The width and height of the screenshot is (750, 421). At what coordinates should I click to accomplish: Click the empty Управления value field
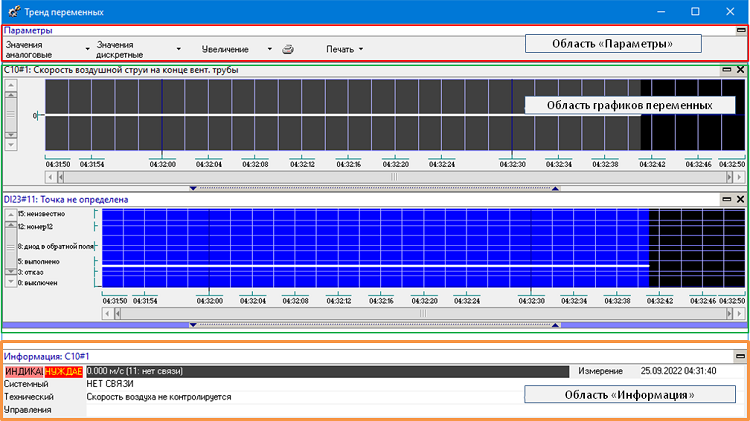coord(415,410)
